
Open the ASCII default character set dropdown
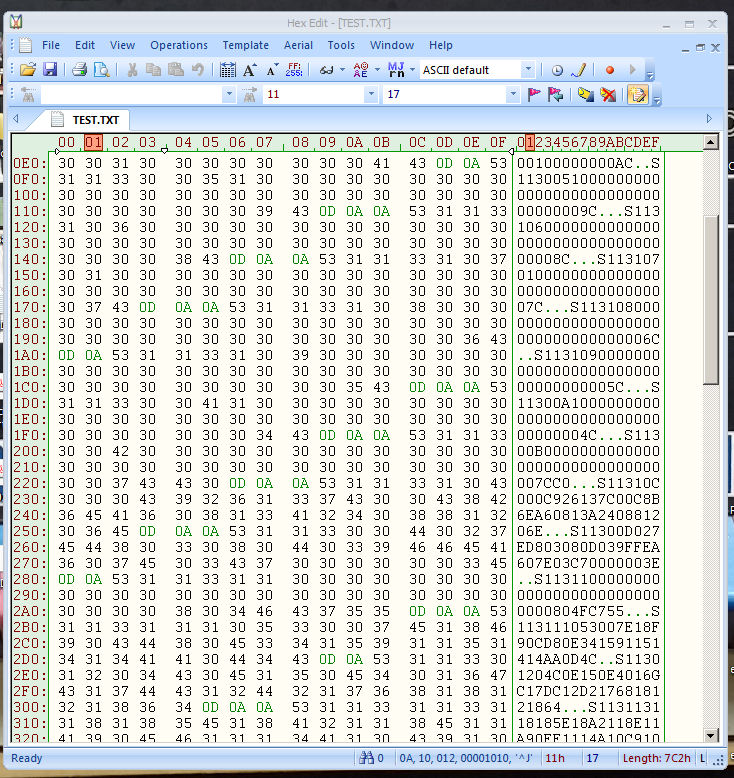(x=527, y=70)
